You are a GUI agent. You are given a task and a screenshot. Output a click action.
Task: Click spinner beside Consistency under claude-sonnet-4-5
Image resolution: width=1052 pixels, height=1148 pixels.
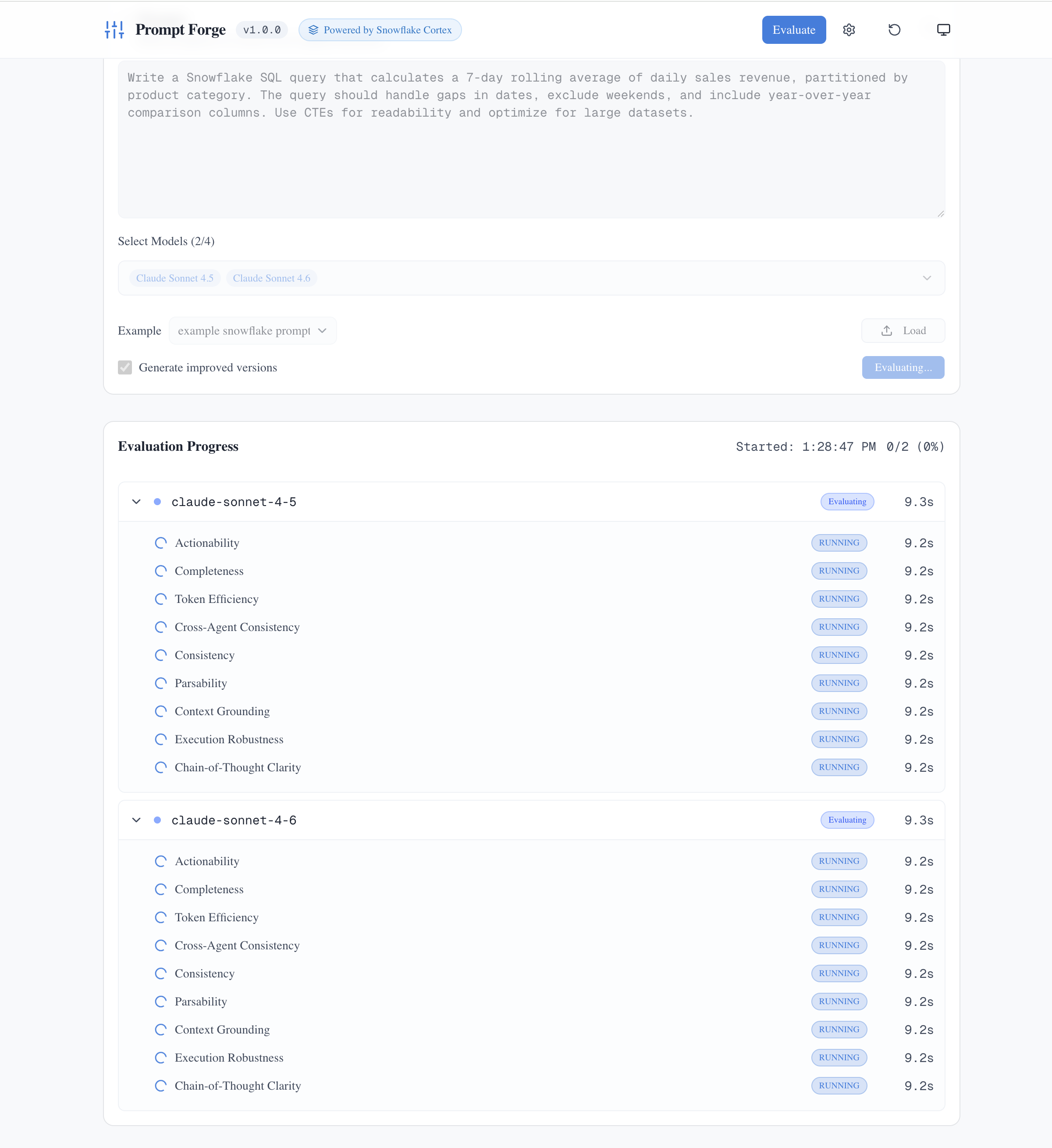pos(160,655)
